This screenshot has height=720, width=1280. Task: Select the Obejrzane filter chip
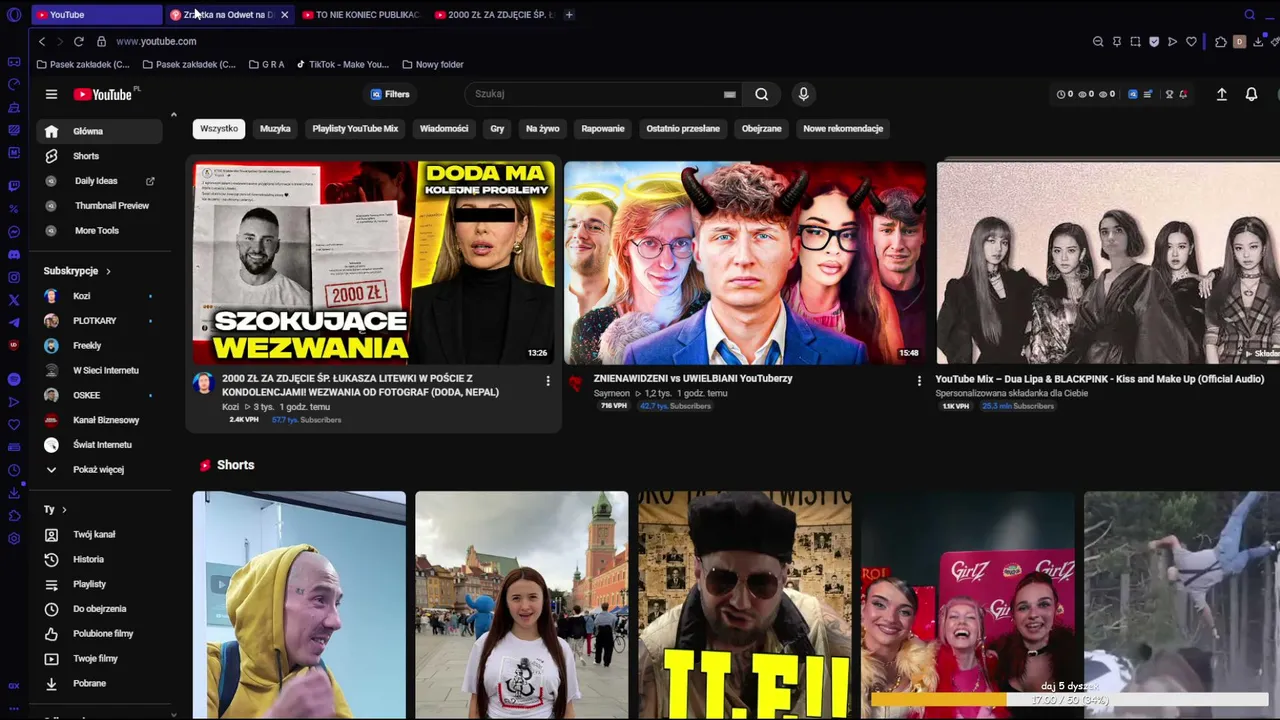[x=761, y=129]
